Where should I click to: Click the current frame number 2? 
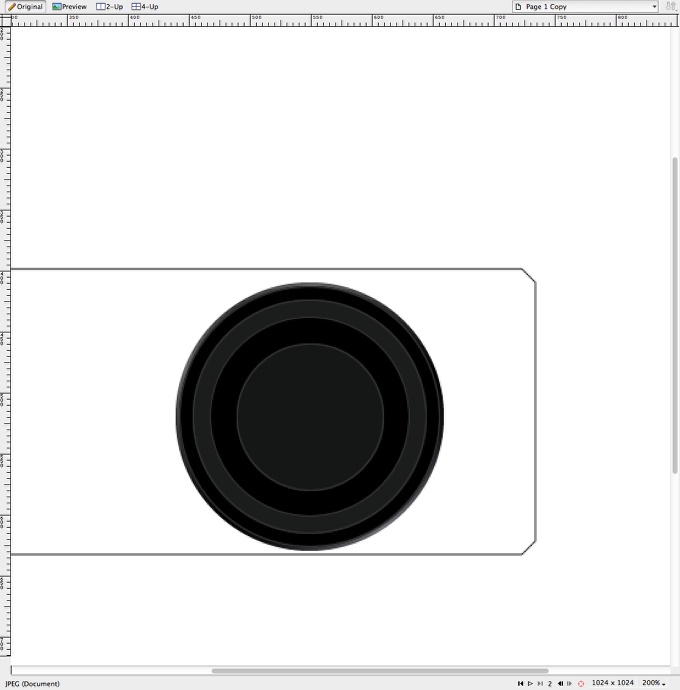click(x=550, y=683)
